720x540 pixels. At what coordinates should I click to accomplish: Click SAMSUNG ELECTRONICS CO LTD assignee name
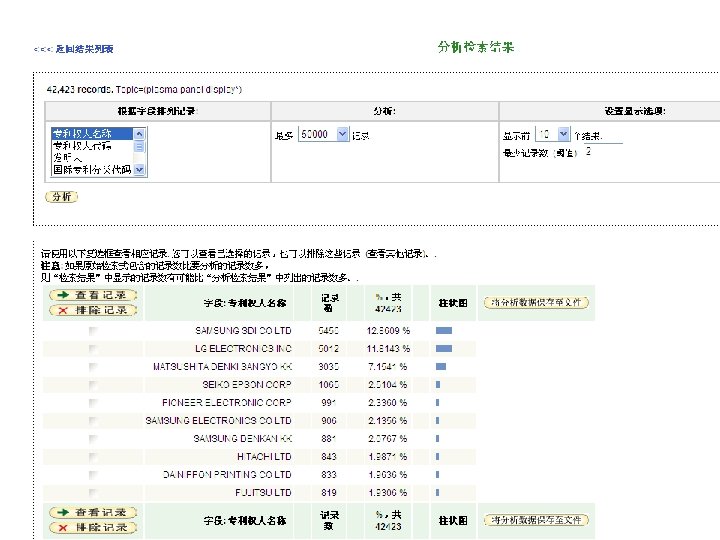tap(219, 421)
